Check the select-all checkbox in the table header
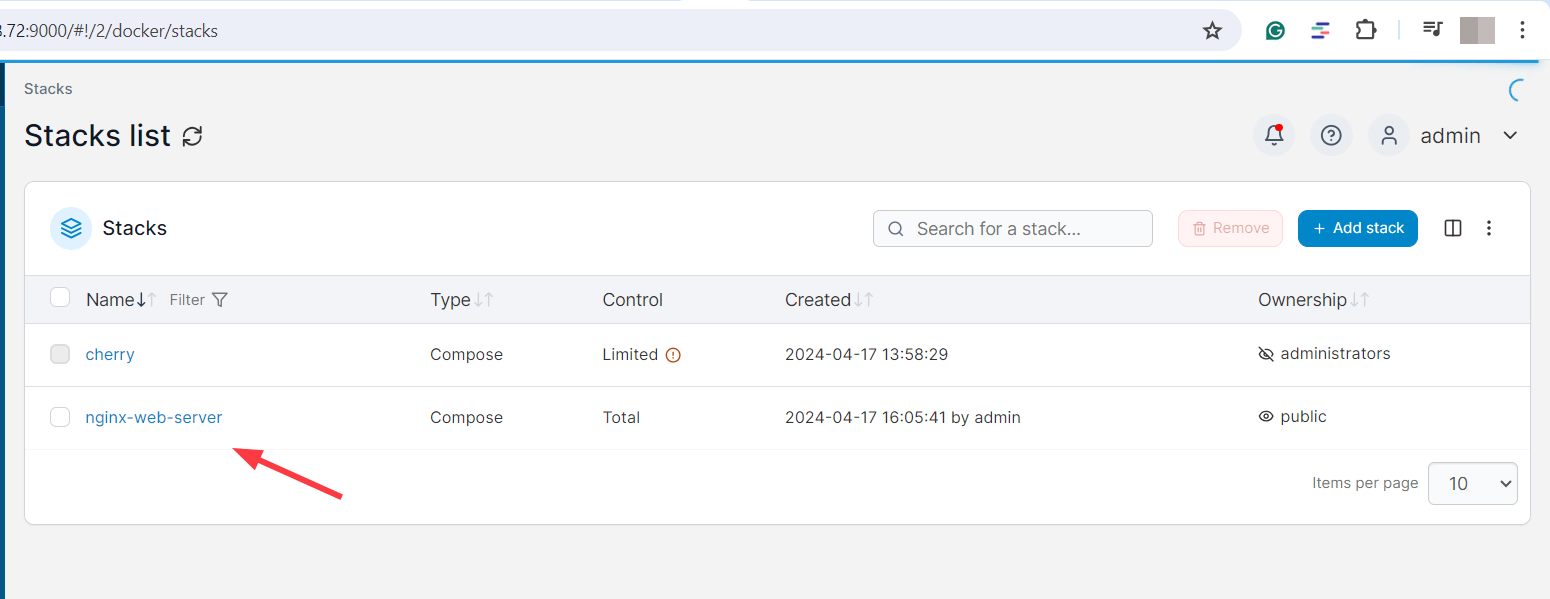 [x=60, y=297]
